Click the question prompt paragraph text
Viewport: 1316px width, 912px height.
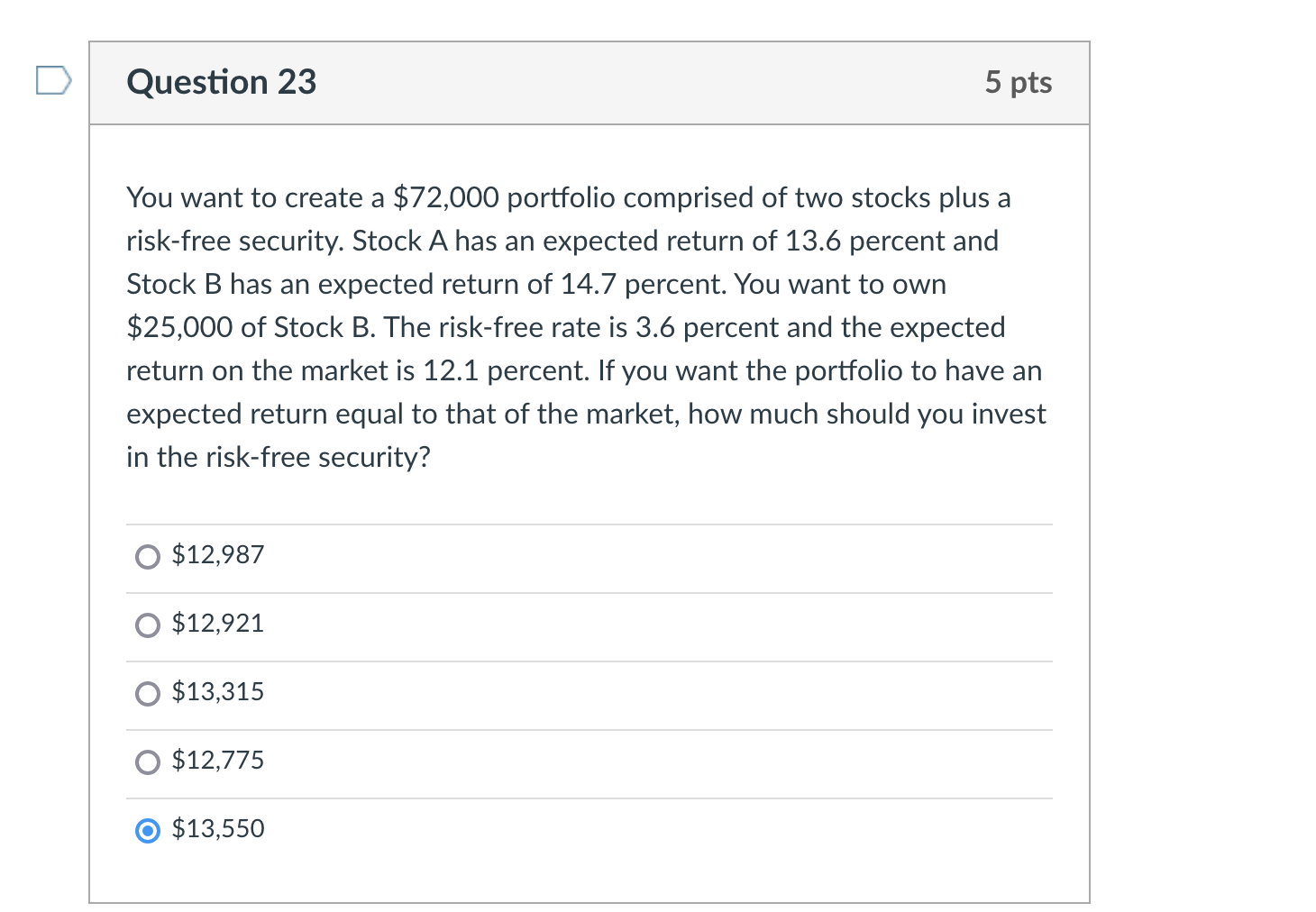point(586,326)
